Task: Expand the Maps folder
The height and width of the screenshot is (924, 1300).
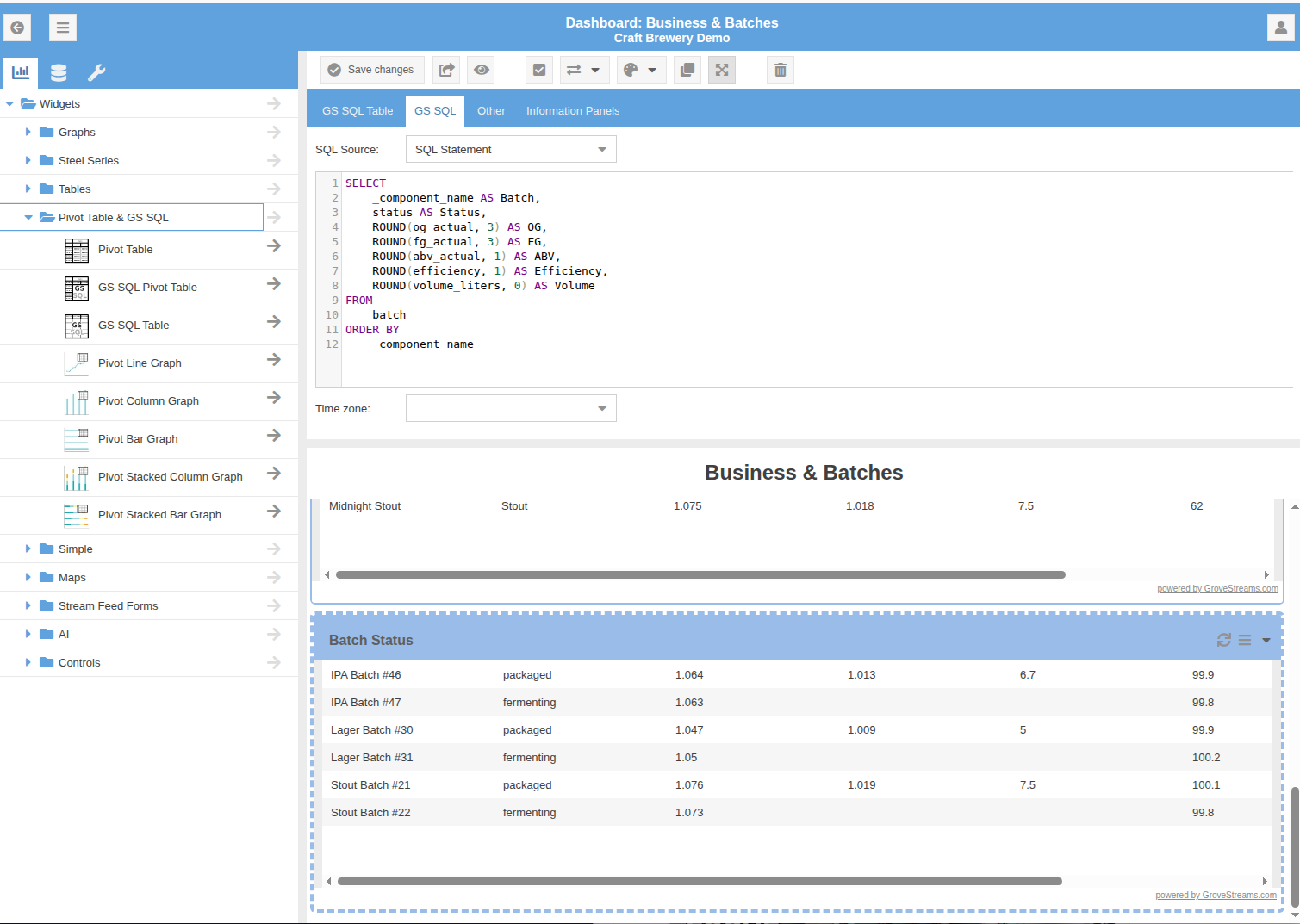Action: [x=28, y=577]
